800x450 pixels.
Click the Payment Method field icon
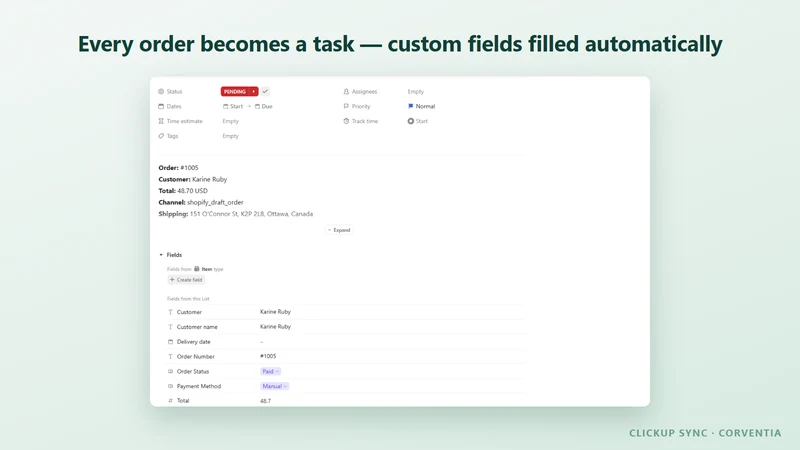click(x=170, y=386)
